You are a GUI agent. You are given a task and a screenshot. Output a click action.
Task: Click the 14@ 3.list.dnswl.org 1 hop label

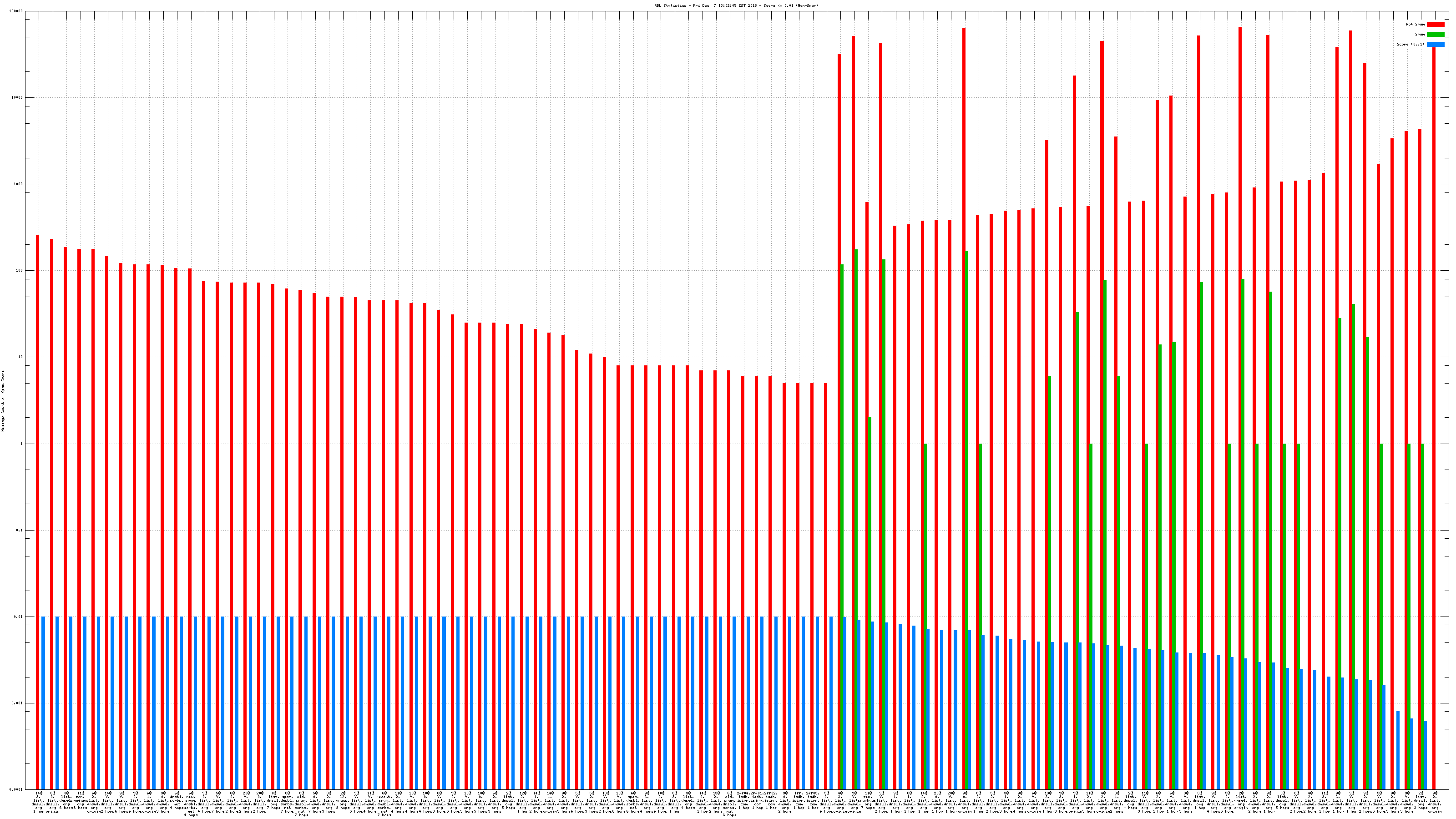tap(38, 801)
